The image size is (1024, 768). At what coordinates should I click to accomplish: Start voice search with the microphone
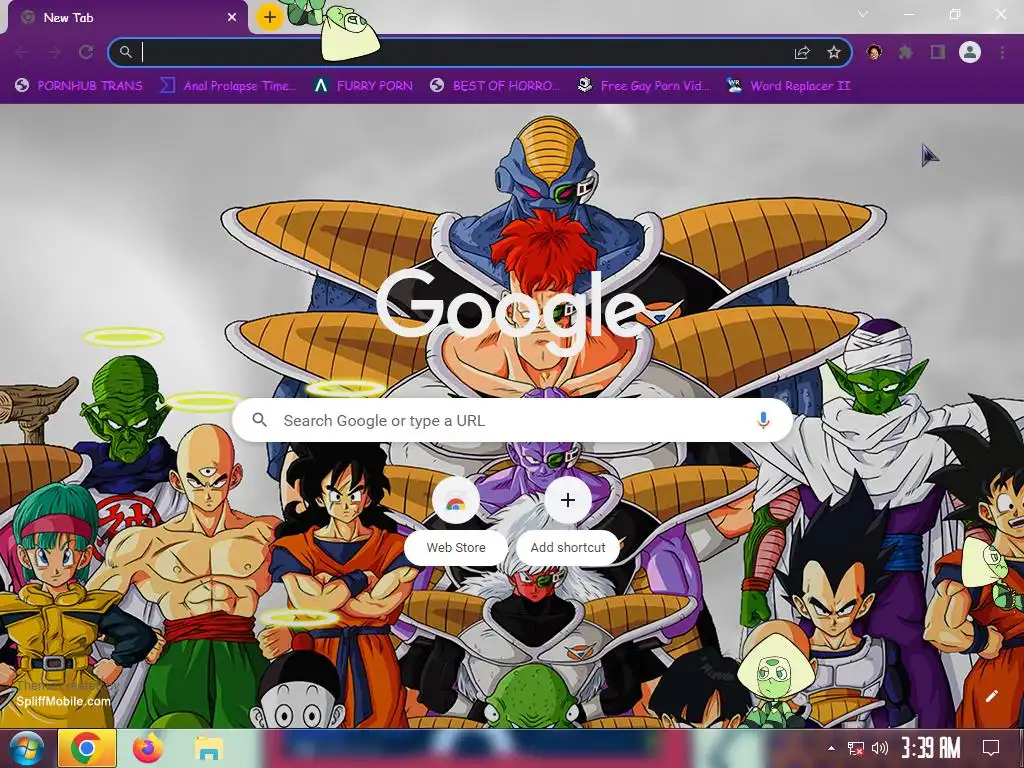click(763, 421)
